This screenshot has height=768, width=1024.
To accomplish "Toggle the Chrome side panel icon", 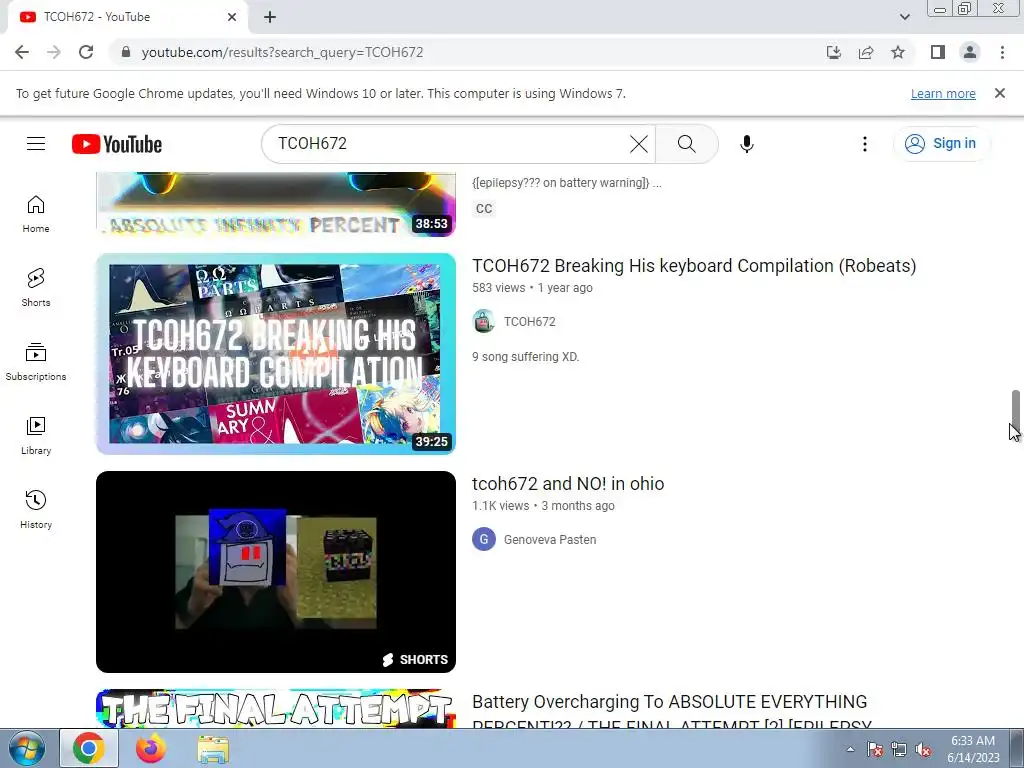I will coord(938,52).
